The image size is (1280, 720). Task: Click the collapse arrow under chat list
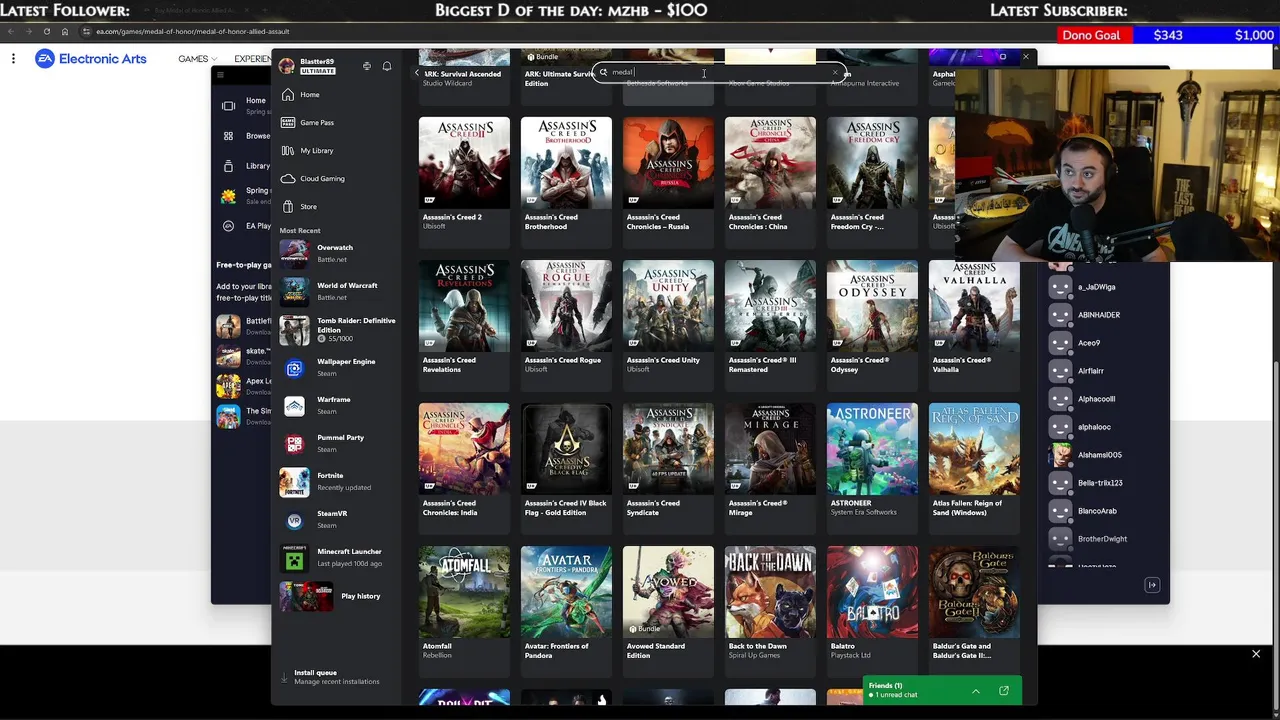click(x=1152, y=585)
